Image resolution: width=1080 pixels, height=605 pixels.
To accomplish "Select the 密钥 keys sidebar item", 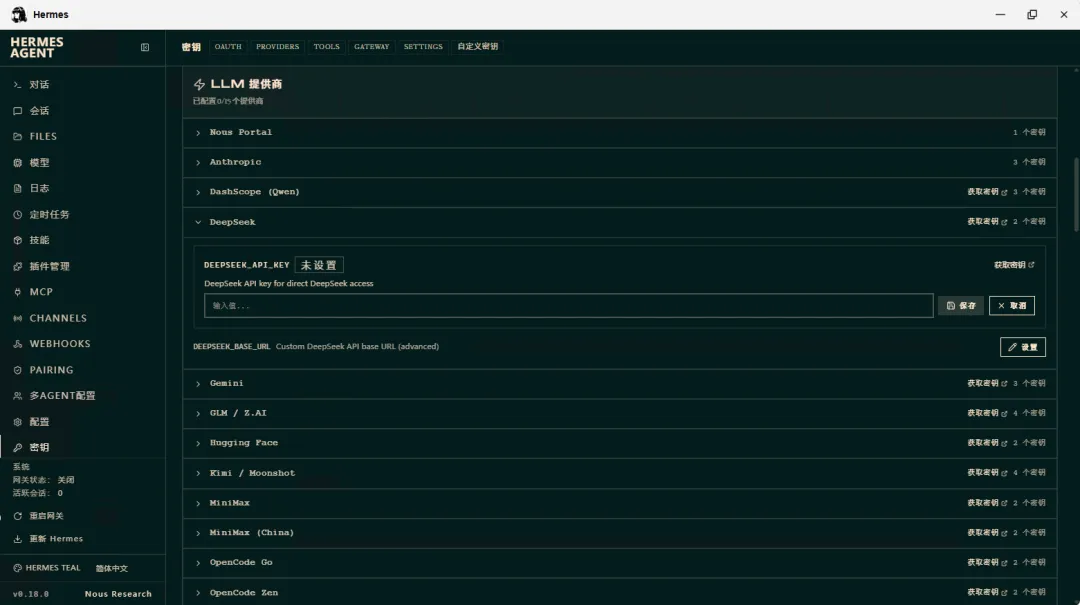I will click(x=39, y=447).
